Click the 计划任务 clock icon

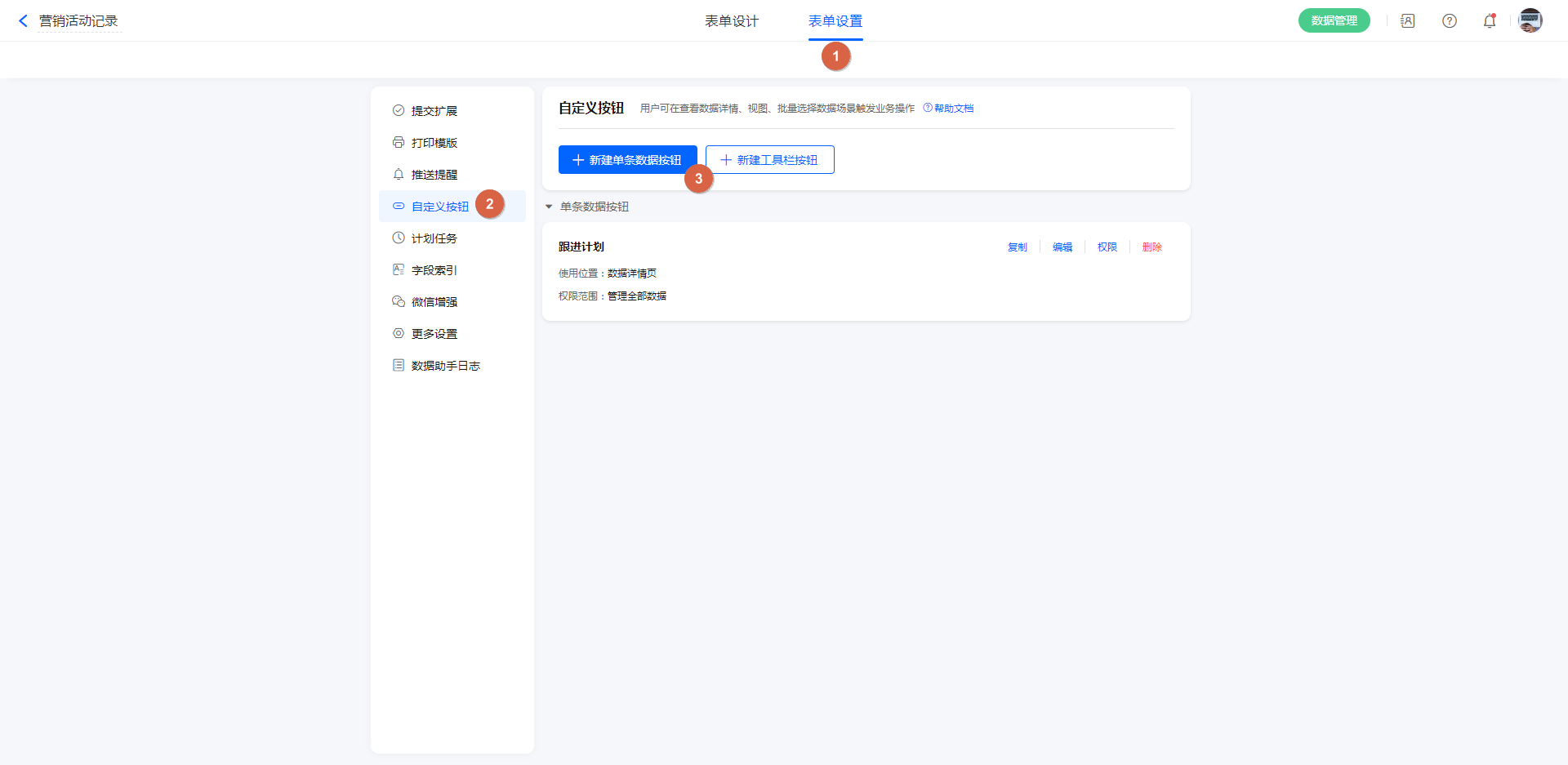pos(399,238)
